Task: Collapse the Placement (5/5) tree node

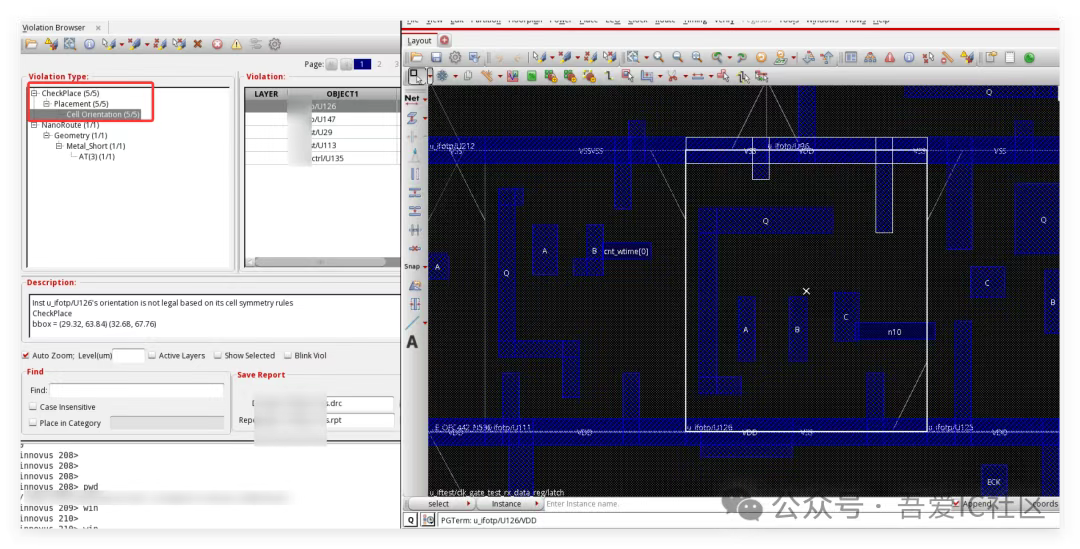Action: pyautogui.click(x=47, y=103)
